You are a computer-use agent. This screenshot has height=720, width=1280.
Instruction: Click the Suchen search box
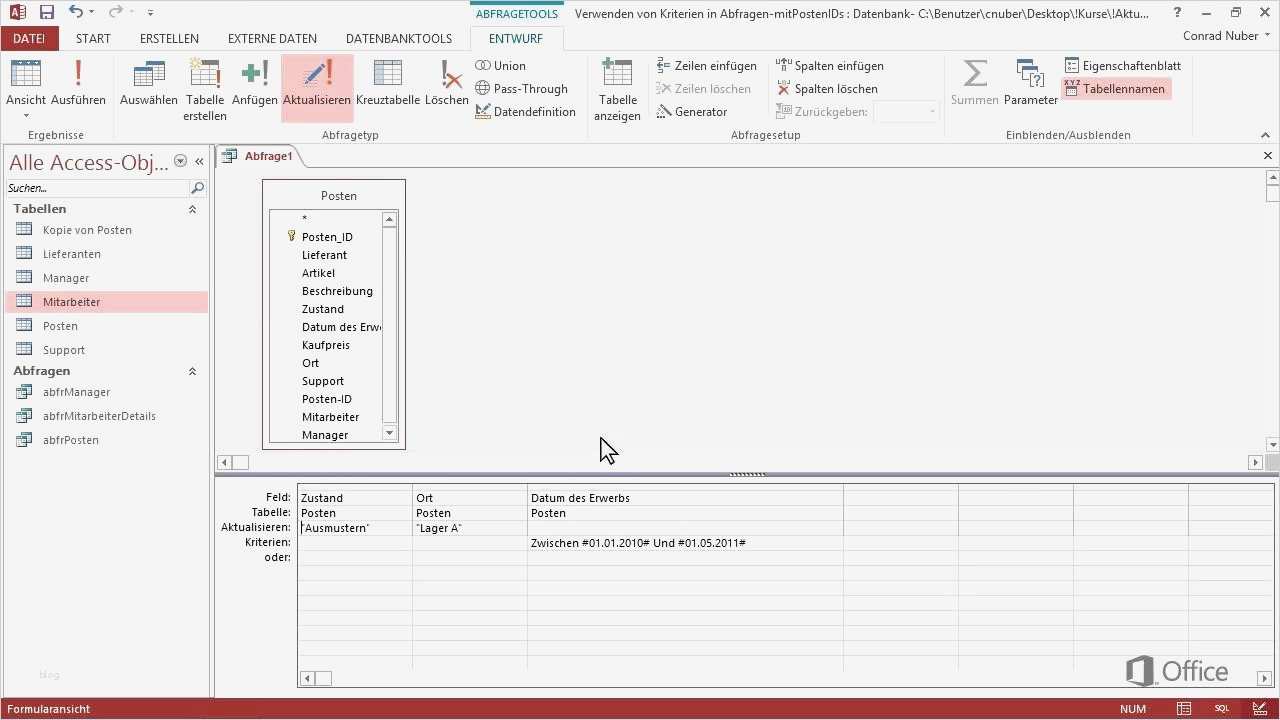(x=97, y=188)
